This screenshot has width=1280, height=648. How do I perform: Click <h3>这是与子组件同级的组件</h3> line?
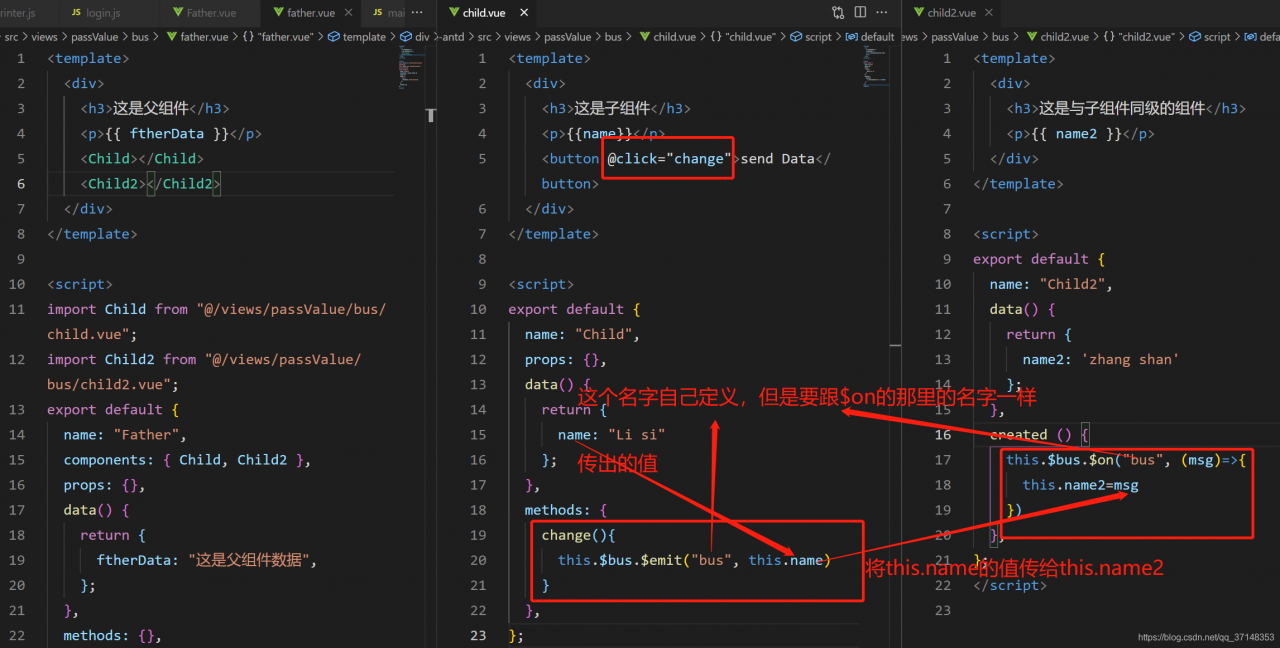click(1126, 108)
